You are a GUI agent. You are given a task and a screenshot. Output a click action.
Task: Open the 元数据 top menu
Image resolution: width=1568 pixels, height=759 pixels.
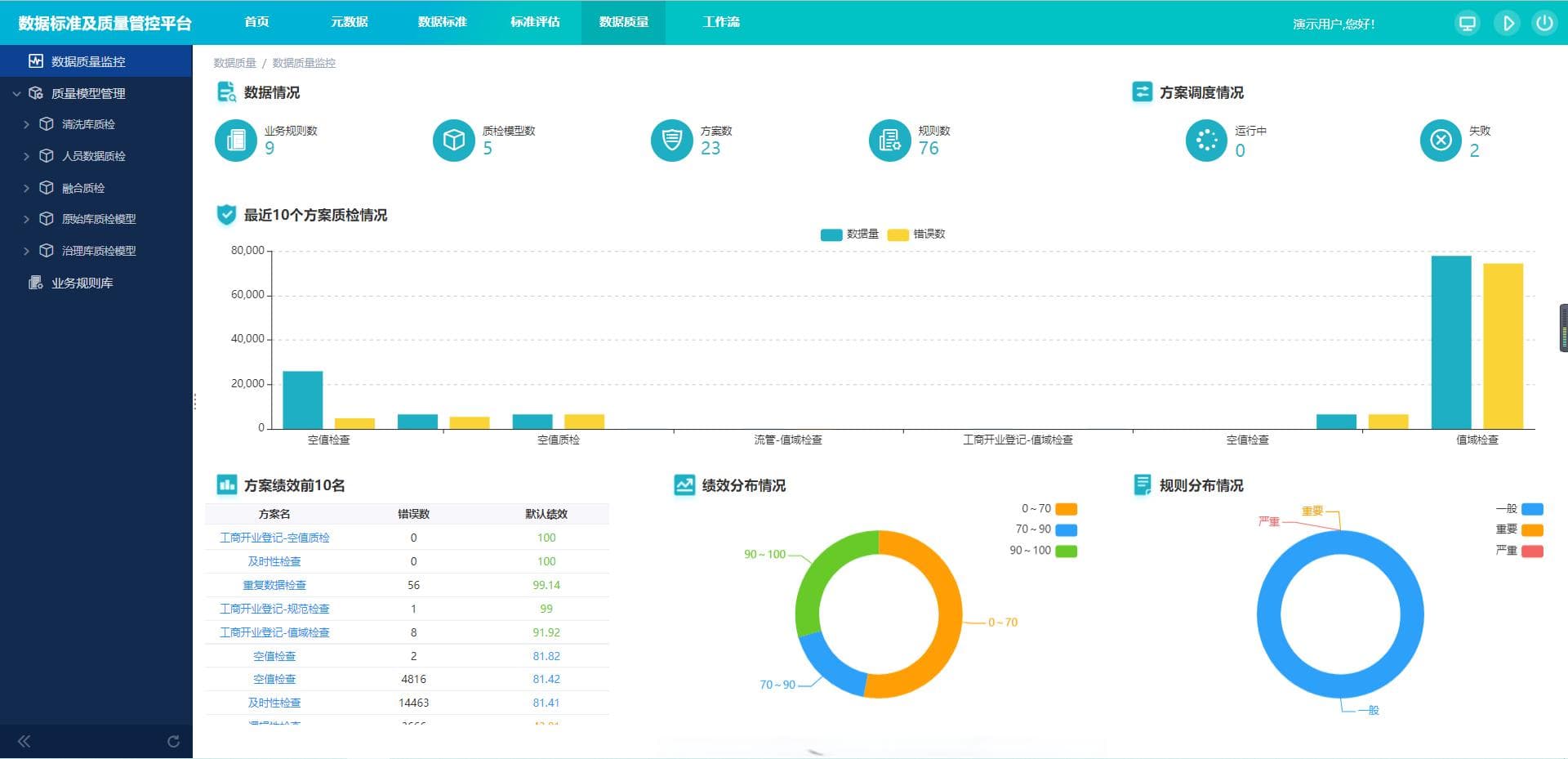click(x=350, y=22)
